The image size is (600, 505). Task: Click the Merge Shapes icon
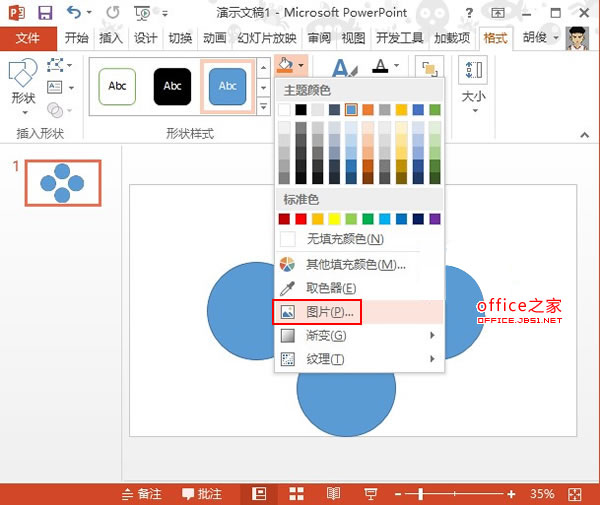coord(55,110)
